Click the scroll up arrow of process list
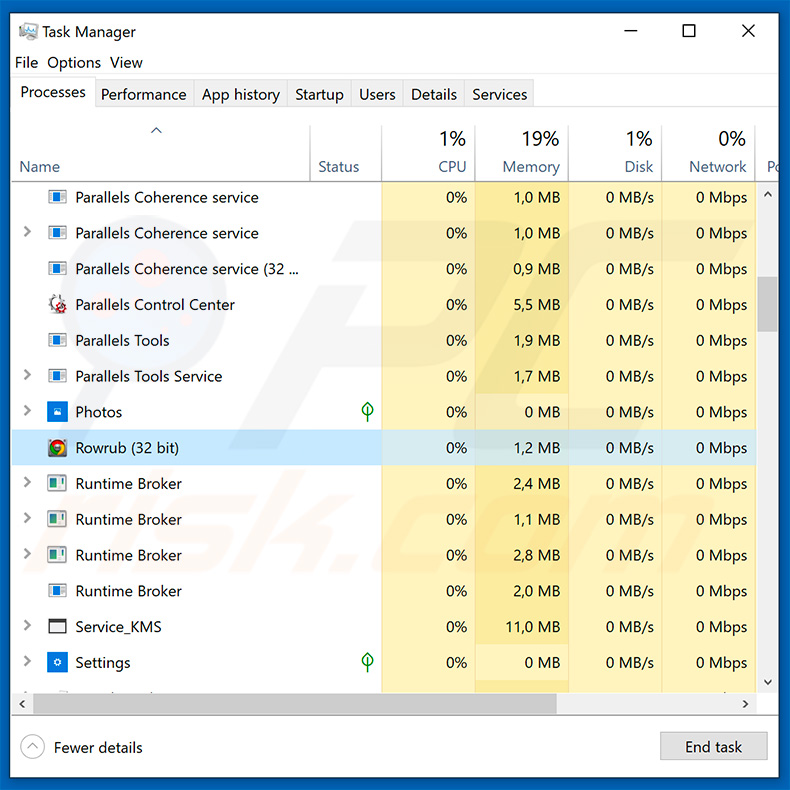The width and height of the screenshot is (790, 790). (767, 194)
